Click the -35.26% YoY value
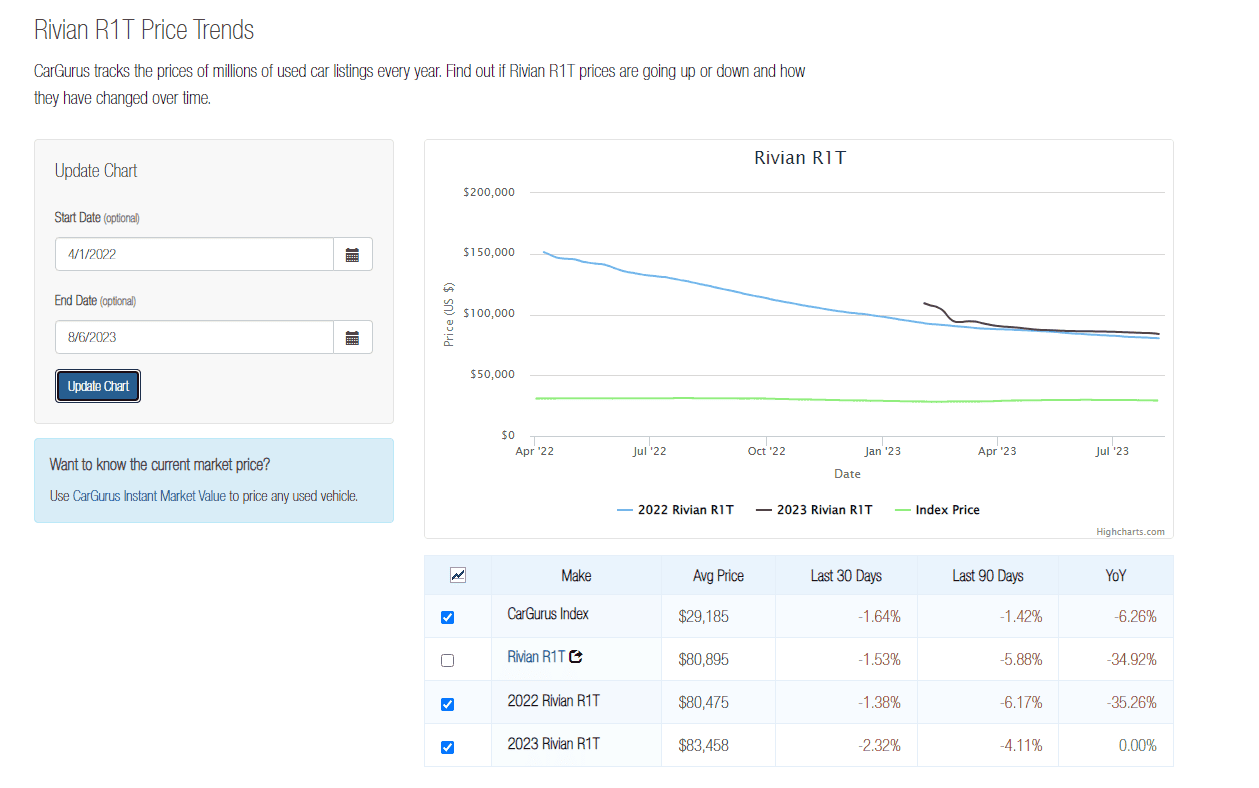 (x=1133, y=703)
